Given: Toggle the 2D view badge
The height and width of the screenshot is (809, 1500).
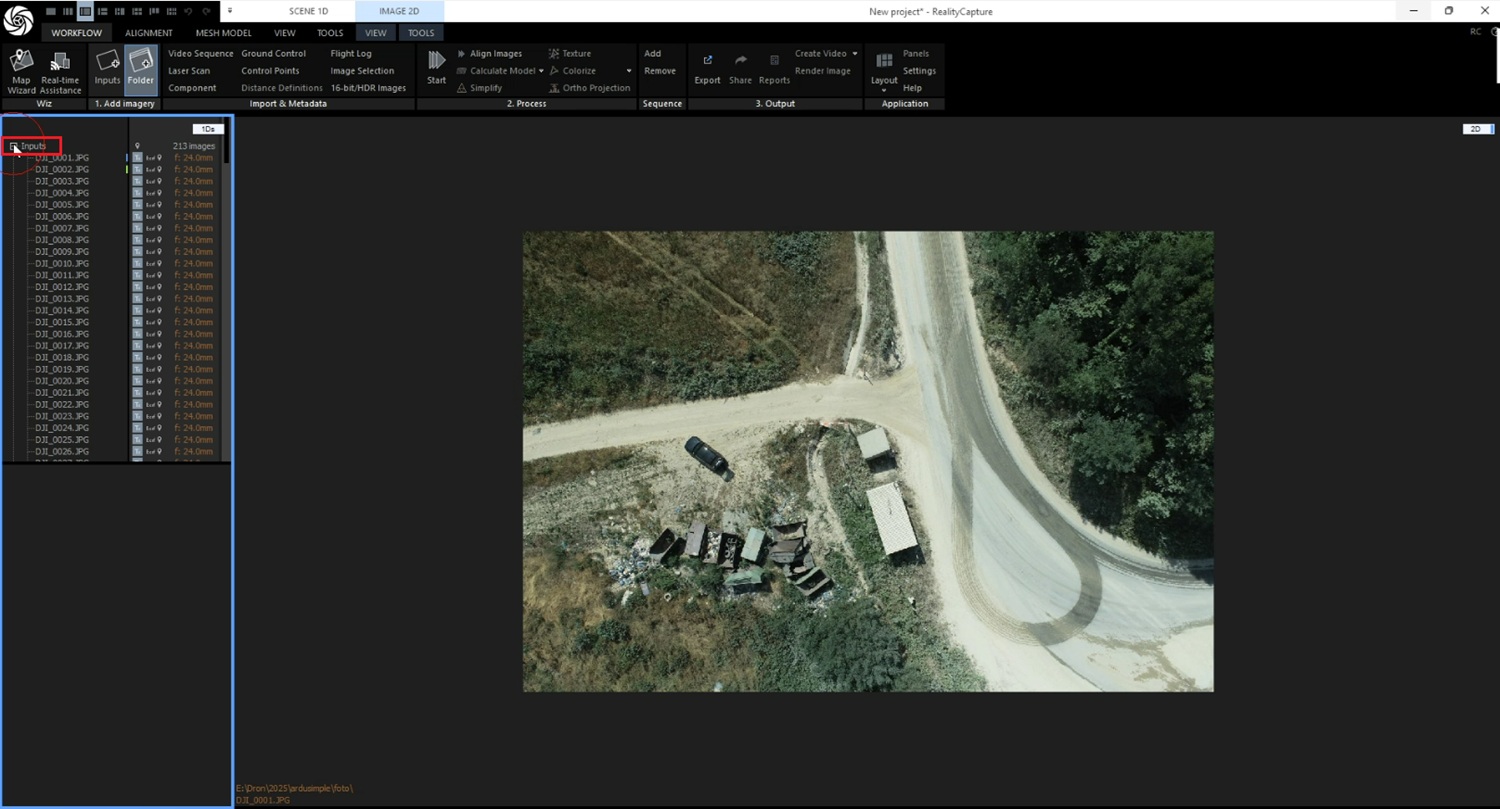Looking at the screenshot, I should (1476, 129).
